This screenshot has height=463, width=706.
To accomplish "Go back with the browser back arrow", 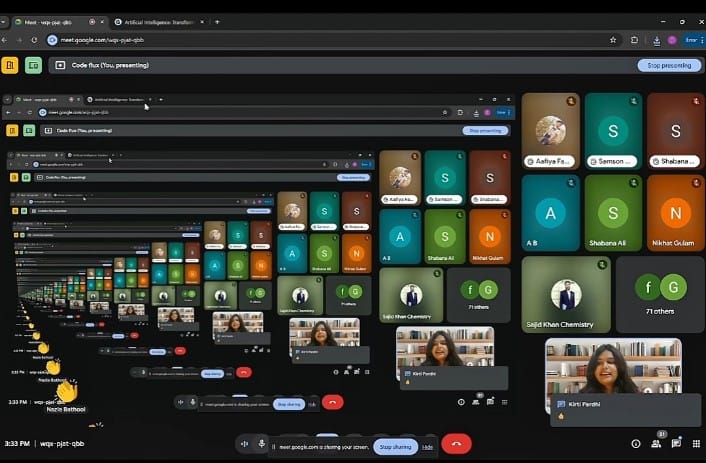I will pyautogui.click(x=4, y=40).
